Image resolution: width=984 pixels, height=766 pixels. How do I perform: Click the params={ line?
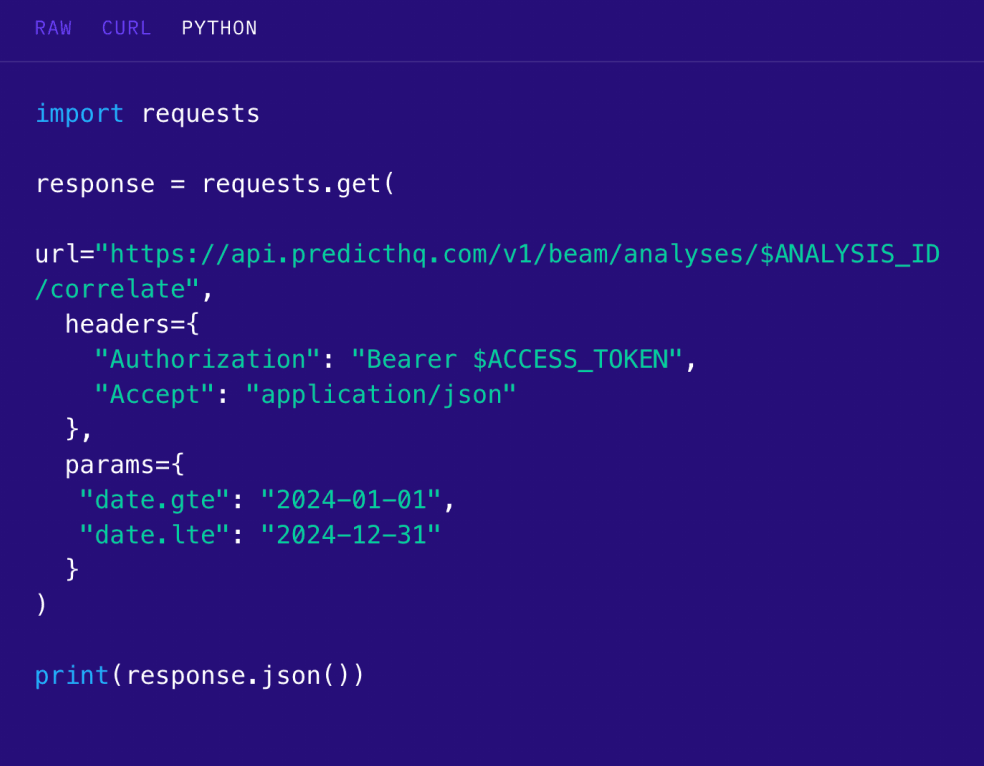(x=125, y=464)
